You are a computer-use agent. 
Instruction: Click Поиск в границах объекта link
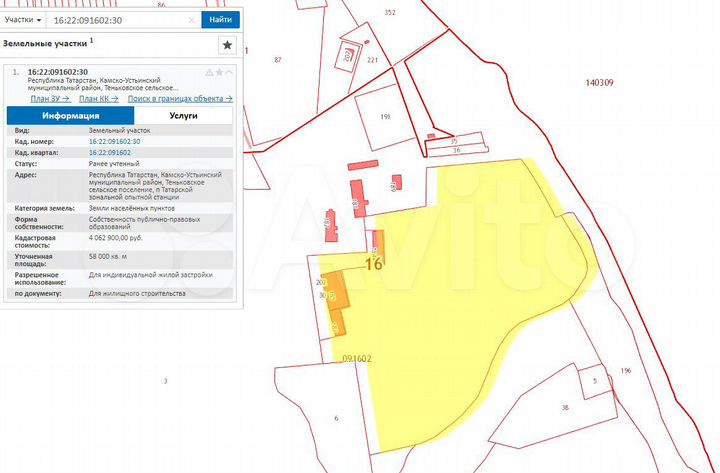[x=180, y=98]
